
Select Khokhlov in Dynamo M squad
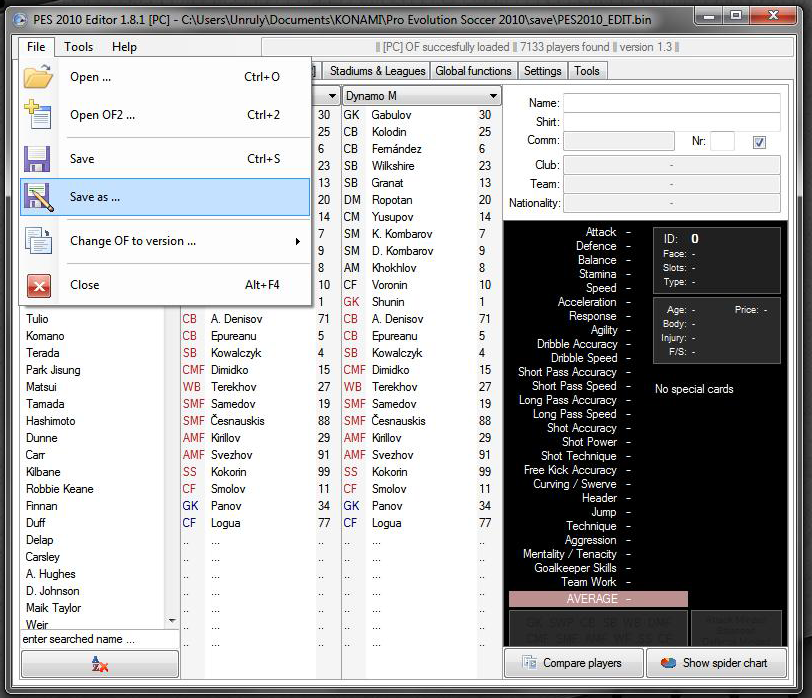pyautogui.click(x=394, y=268)
